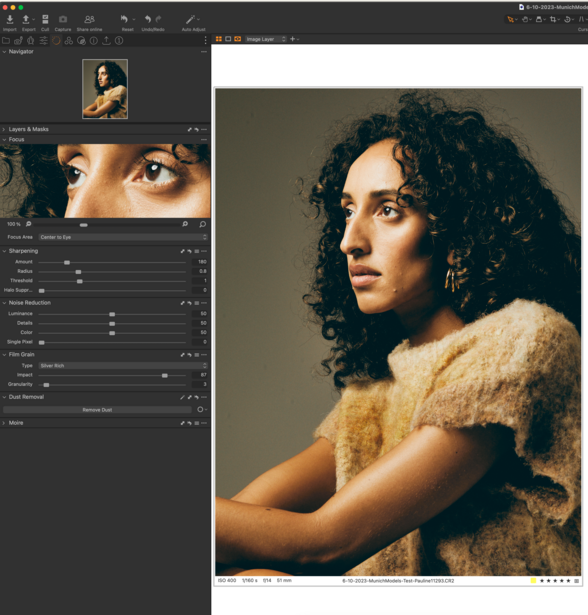Select the Pan hand cursor tool
Screen dimensions: 588x615
[x=525, y=19]
